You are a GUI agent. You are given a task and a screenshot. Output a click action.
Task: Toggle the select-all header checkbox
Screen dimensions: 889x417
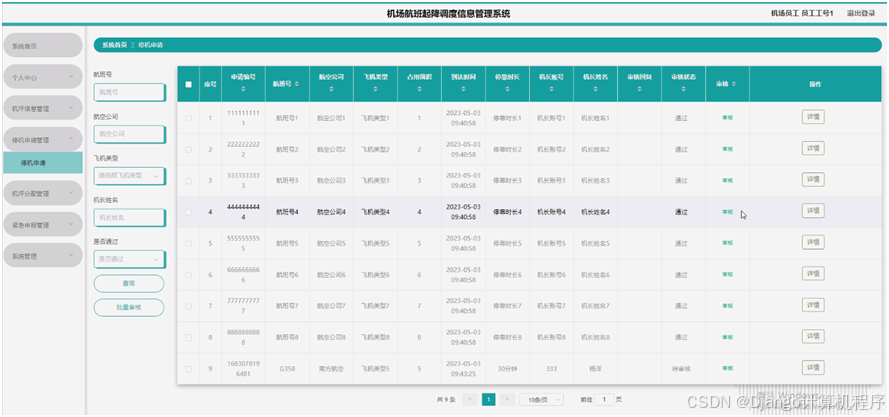pos(188,84)
